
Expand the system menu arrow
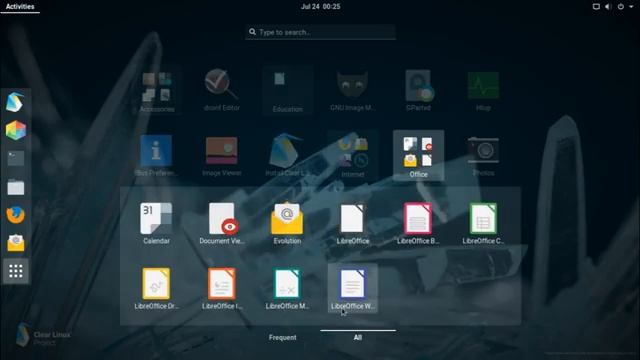pyautogui.click(x=631, y=7)
